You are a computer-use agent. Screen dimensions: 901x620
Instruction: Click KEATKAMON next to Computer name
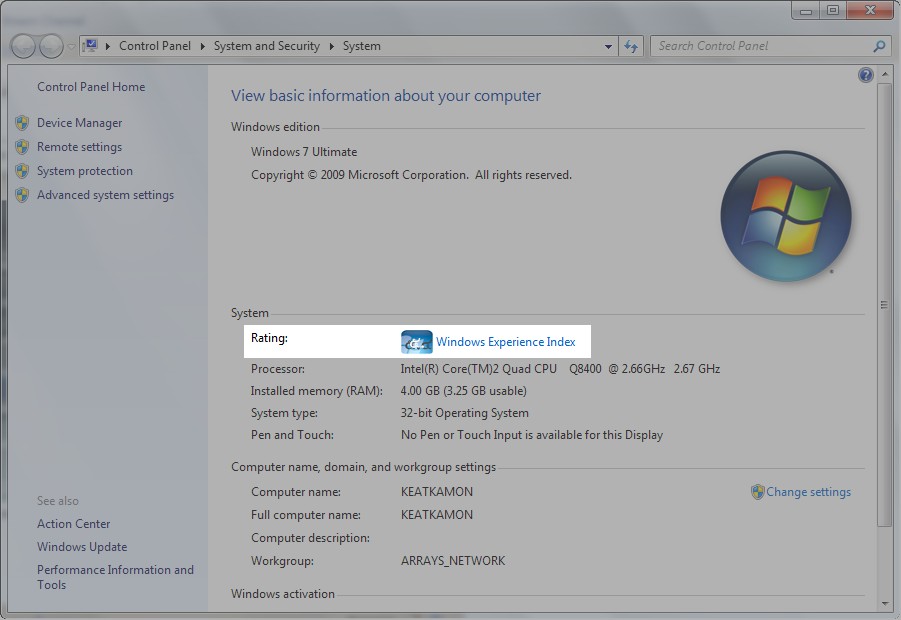tap(437, 492)
